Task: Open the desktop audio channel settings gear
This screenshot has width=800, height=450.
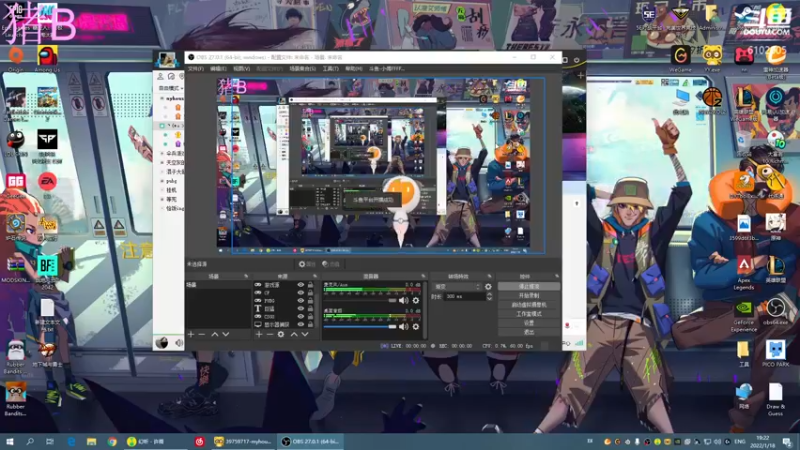Action: coord(416,327)
